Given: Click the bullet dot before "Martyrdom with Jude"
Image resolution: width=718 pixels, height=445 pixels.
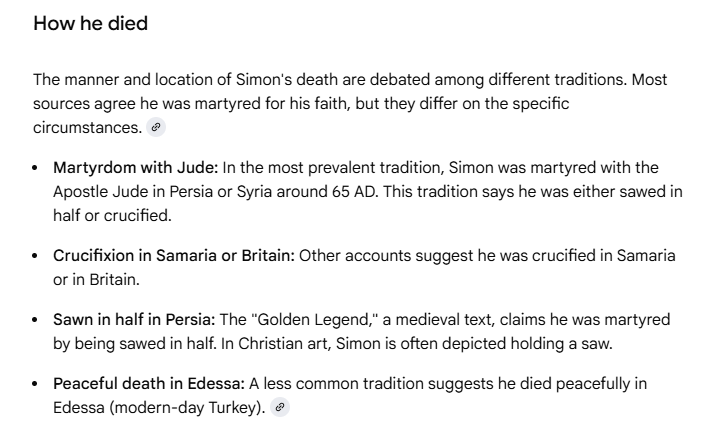Looking at the screenshot, I should point(37,166).
